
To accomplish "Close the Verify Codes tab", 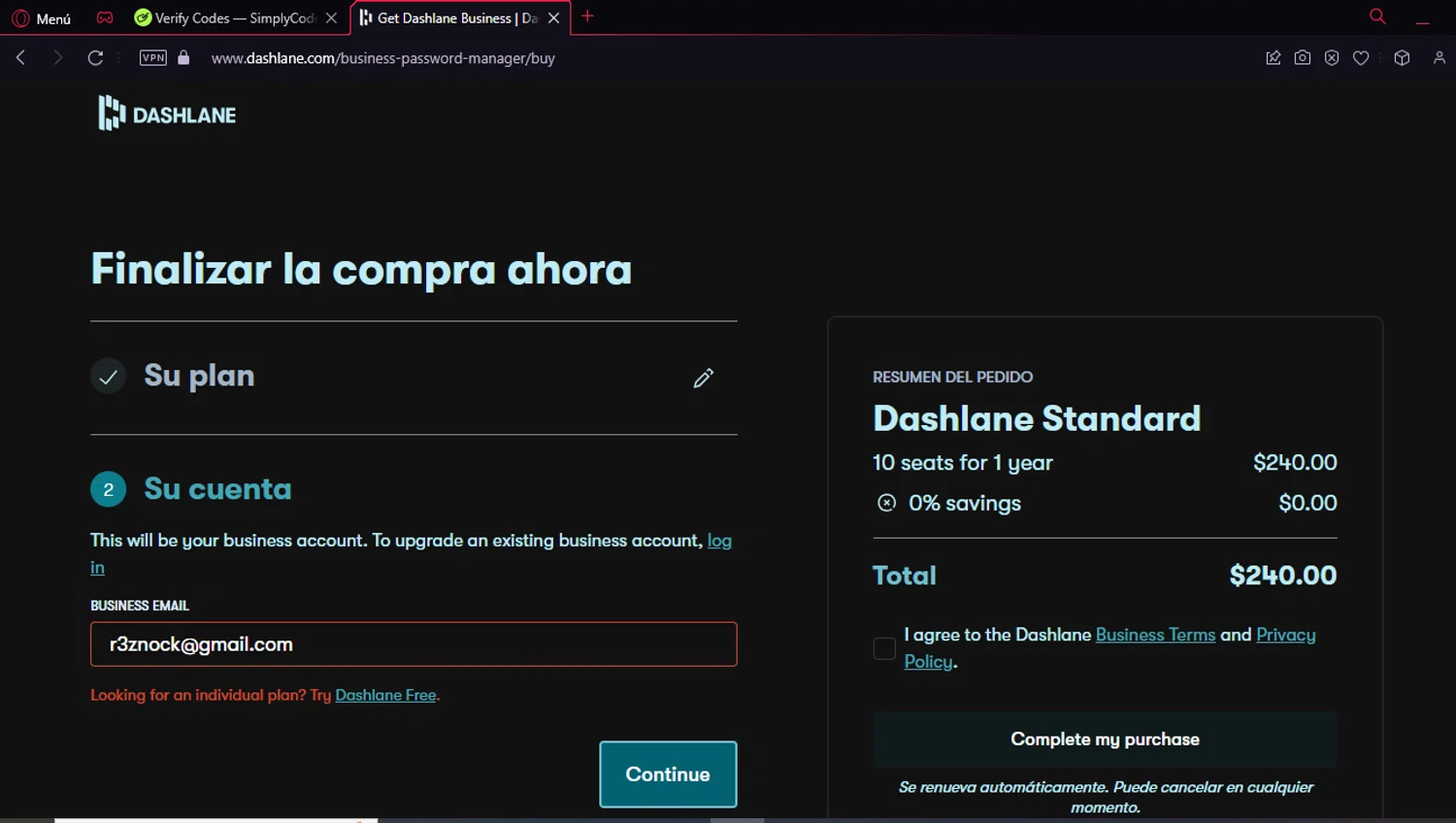I will [331, 17].
